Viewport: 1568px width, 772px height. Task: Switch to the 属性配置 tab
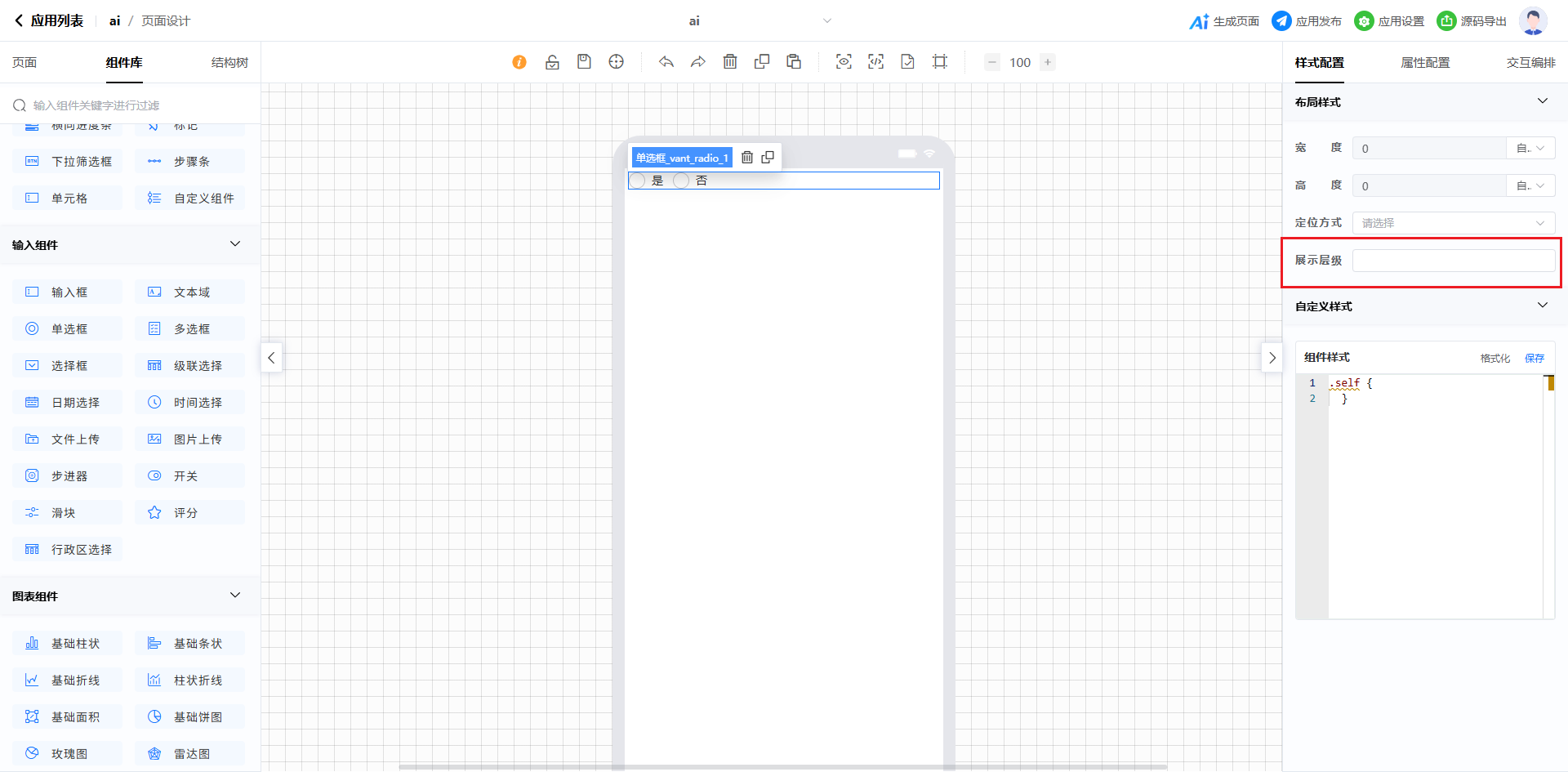click(x=1425, y=63)
